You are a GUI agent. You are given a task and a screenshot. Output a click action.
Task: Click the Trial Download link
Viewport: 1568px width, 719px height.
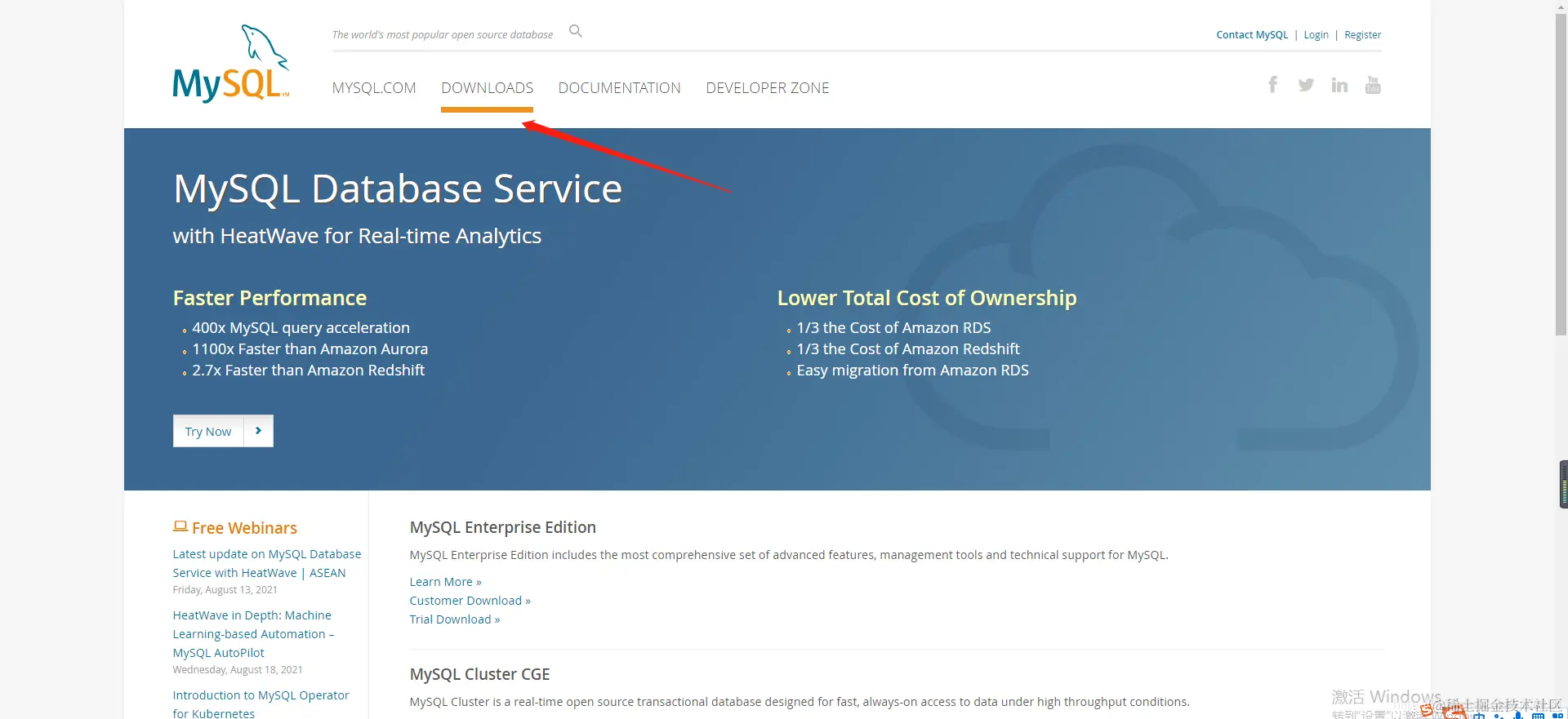455,619
